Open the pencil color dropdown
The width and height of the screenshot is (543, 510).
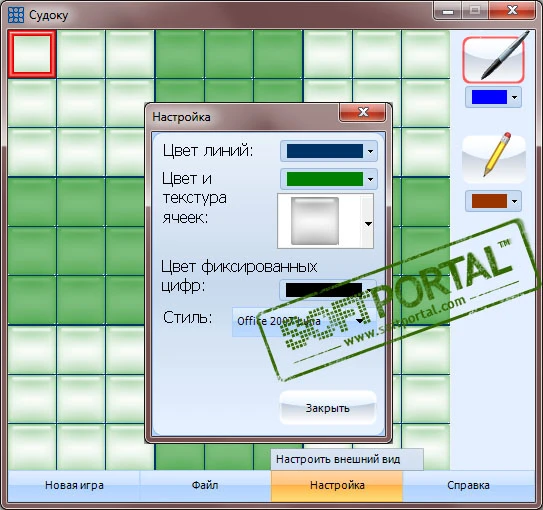[515, 201]
